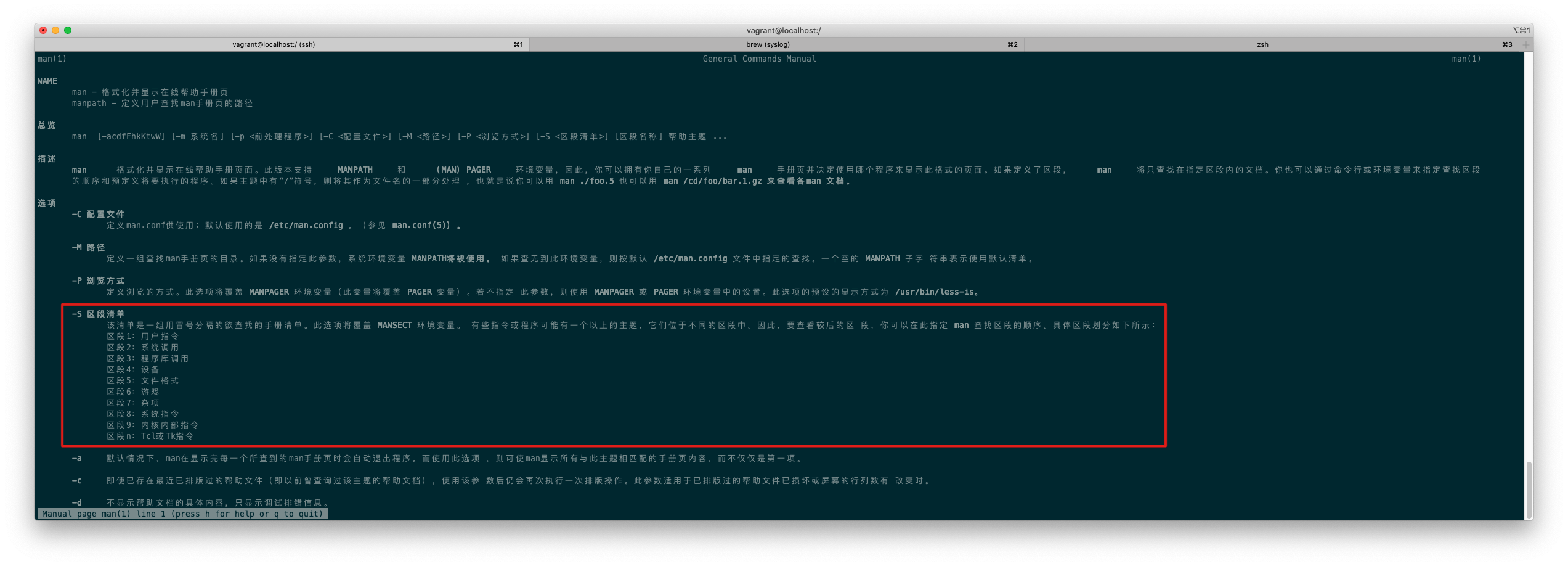Click the -P 浏览方式 option heading
The width and height of the screenshot is (1568, 566).
click(x=98, y=281)
